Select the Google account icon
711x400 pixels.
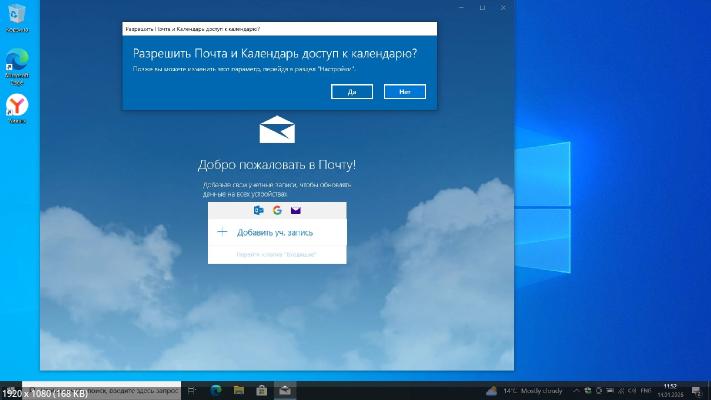point(277,211)
